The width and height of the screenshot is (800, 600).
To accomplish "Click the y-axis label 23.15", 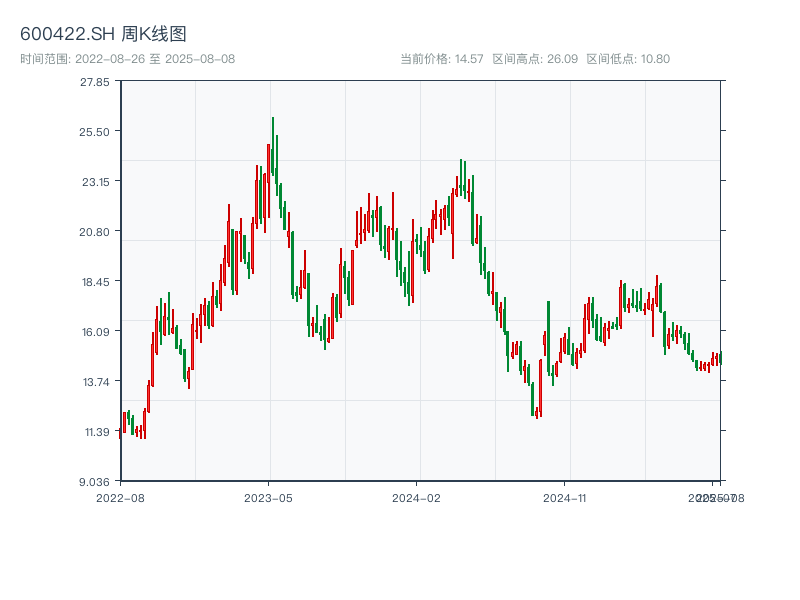I will click(96, 182).
